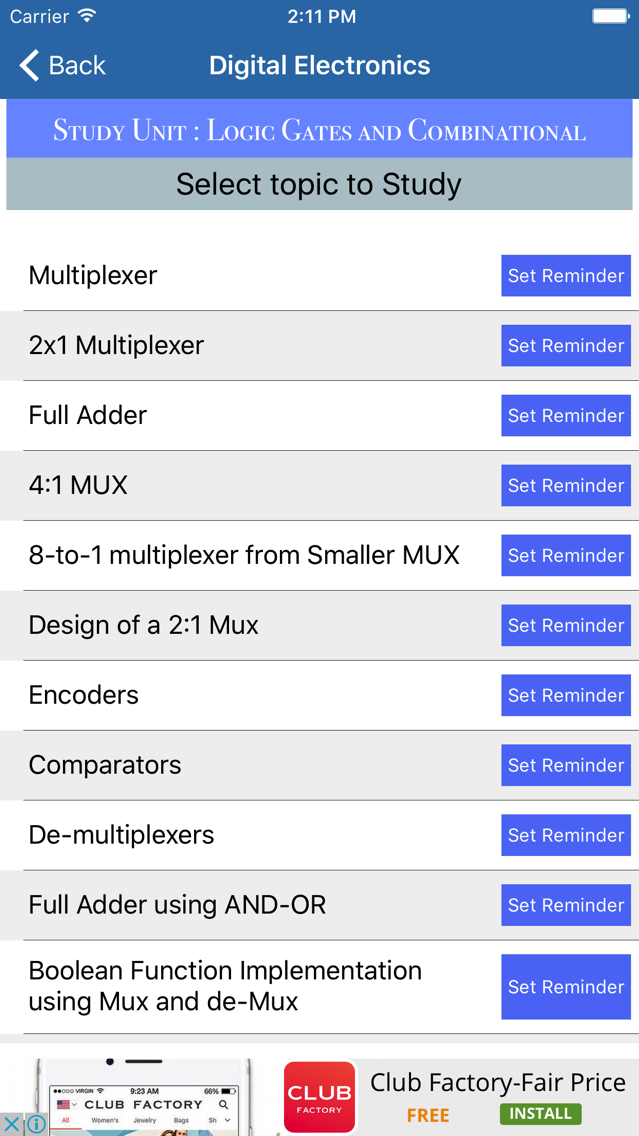Tap the Club Factory phone screenshot thumbnail
The image size is (639, 1136).
tap(144, 1097)
